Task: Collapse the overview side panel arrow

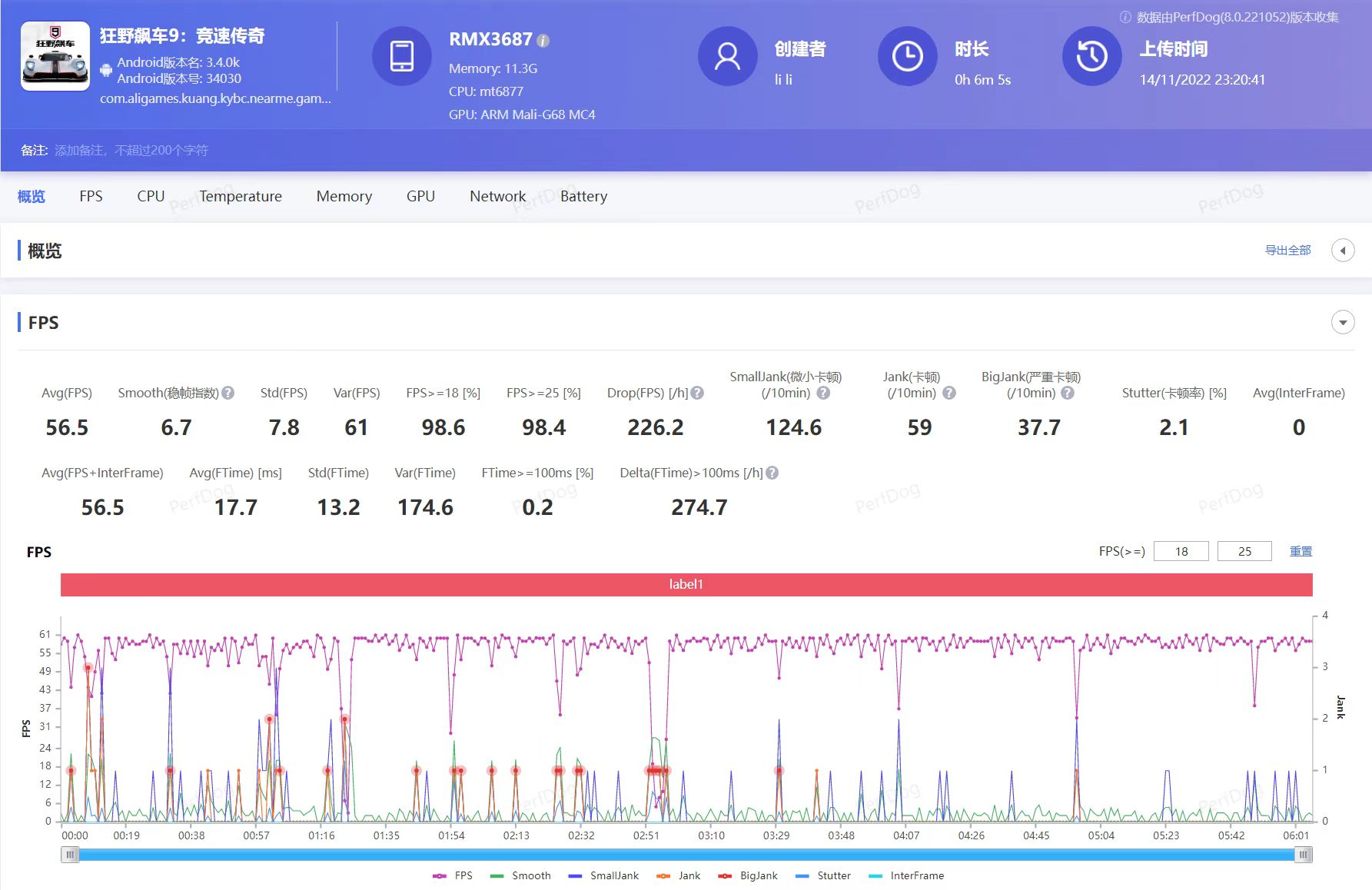Action: pyautogui.click(x=1343, y=251)
